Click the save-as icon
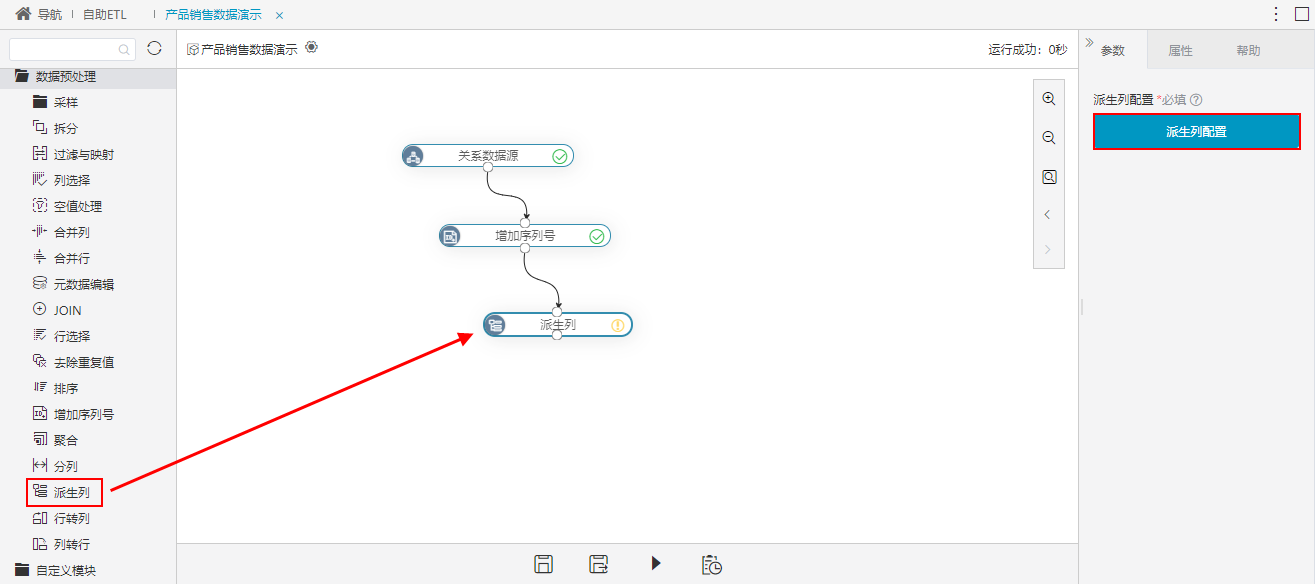 pyautogui.click(x=599, y=564)
